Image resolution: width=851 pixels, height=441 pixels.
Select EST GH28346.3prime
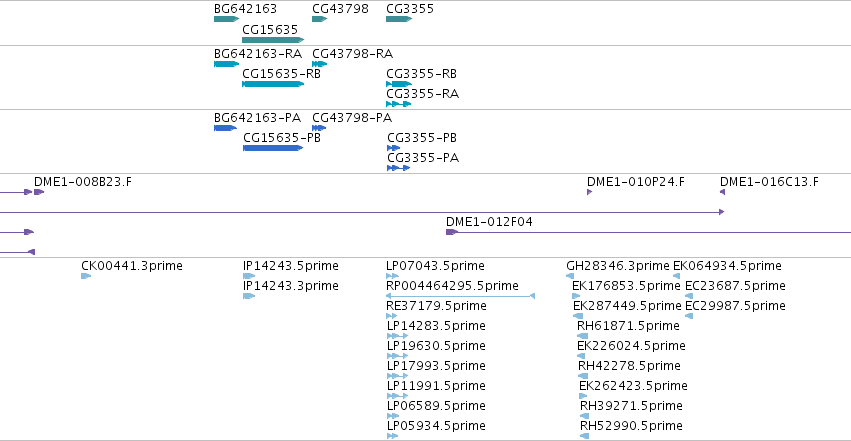[570, 276]
